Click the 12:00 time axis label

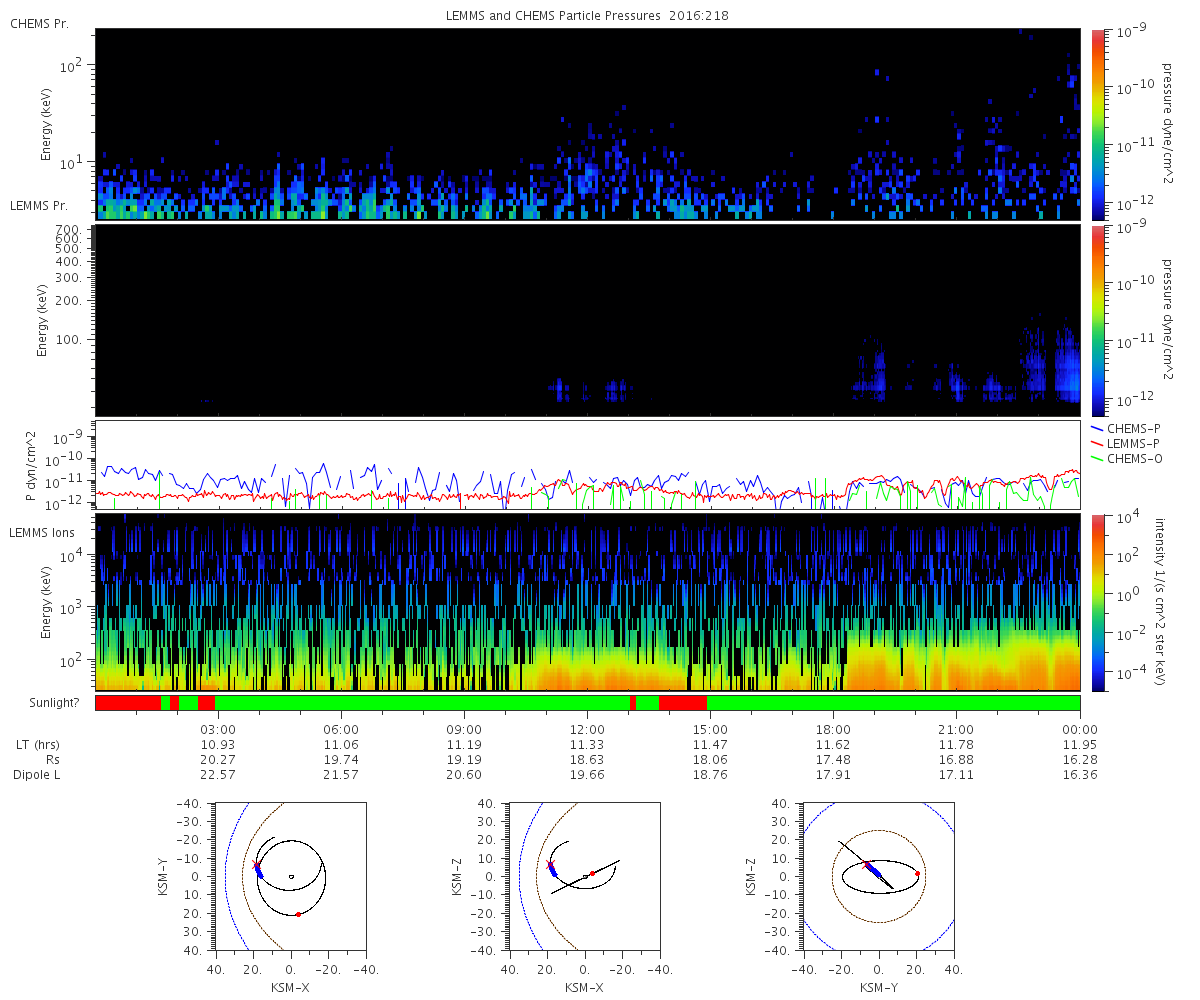[587, 730]
